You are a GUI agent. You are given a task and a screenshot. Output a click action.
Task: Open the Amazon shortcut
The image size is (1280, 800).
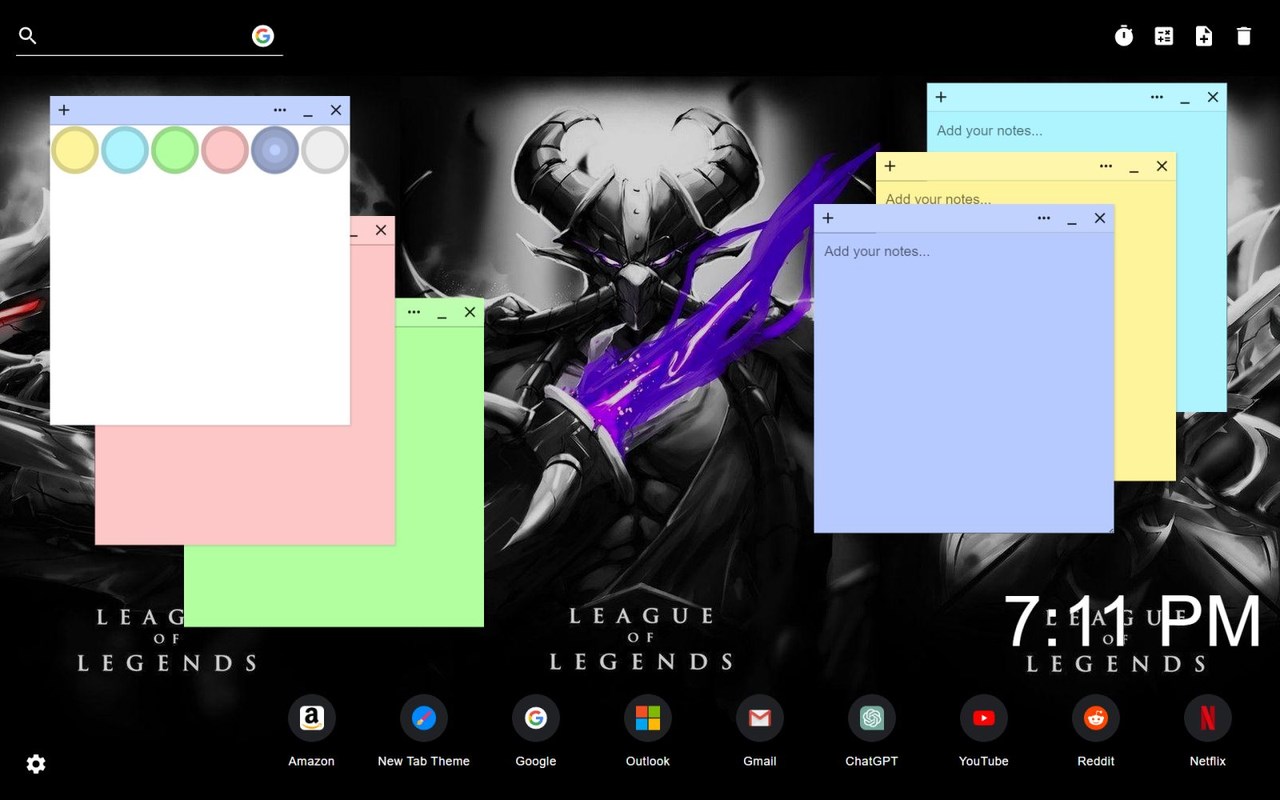312,718
